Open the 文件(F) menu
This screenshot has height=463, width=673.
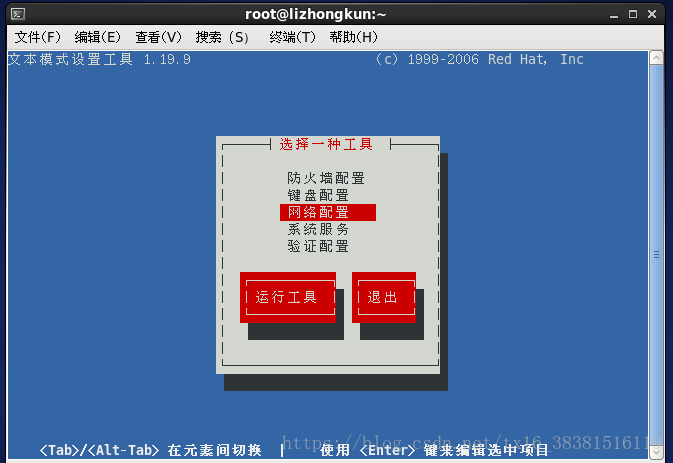click(37, 37)
